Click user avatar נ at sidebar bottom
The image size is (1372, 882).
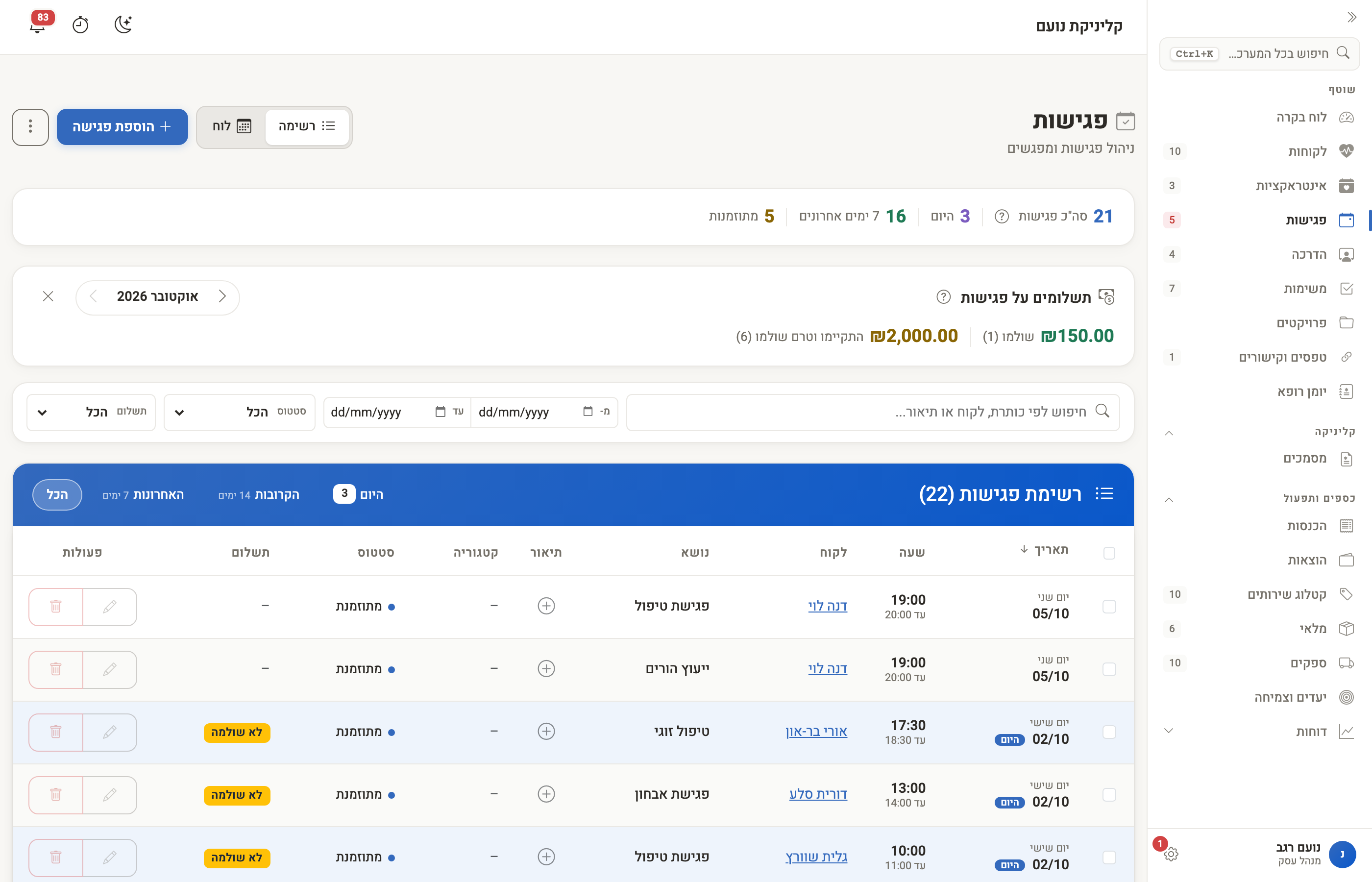[x=1342, y=854]
